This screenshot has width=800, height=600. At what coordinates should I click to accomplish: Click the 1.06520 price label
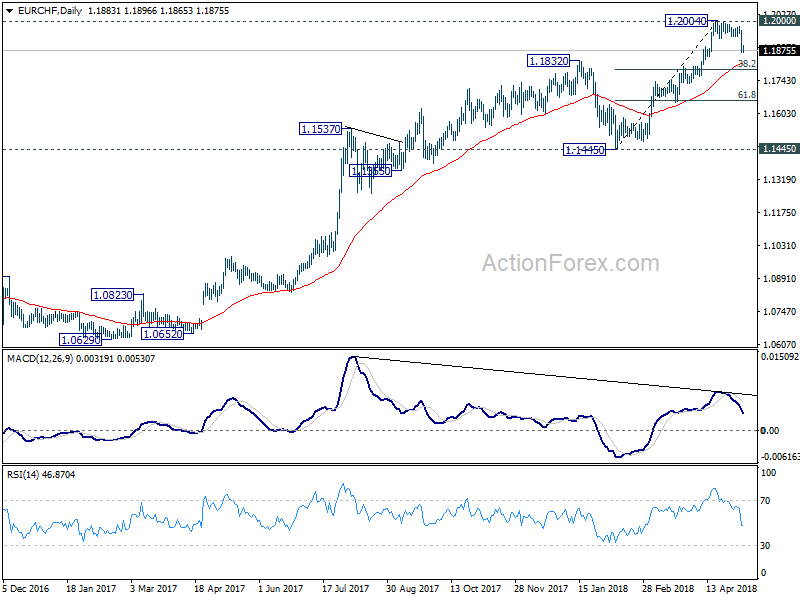pyautogui.click(x=162, y=334)
